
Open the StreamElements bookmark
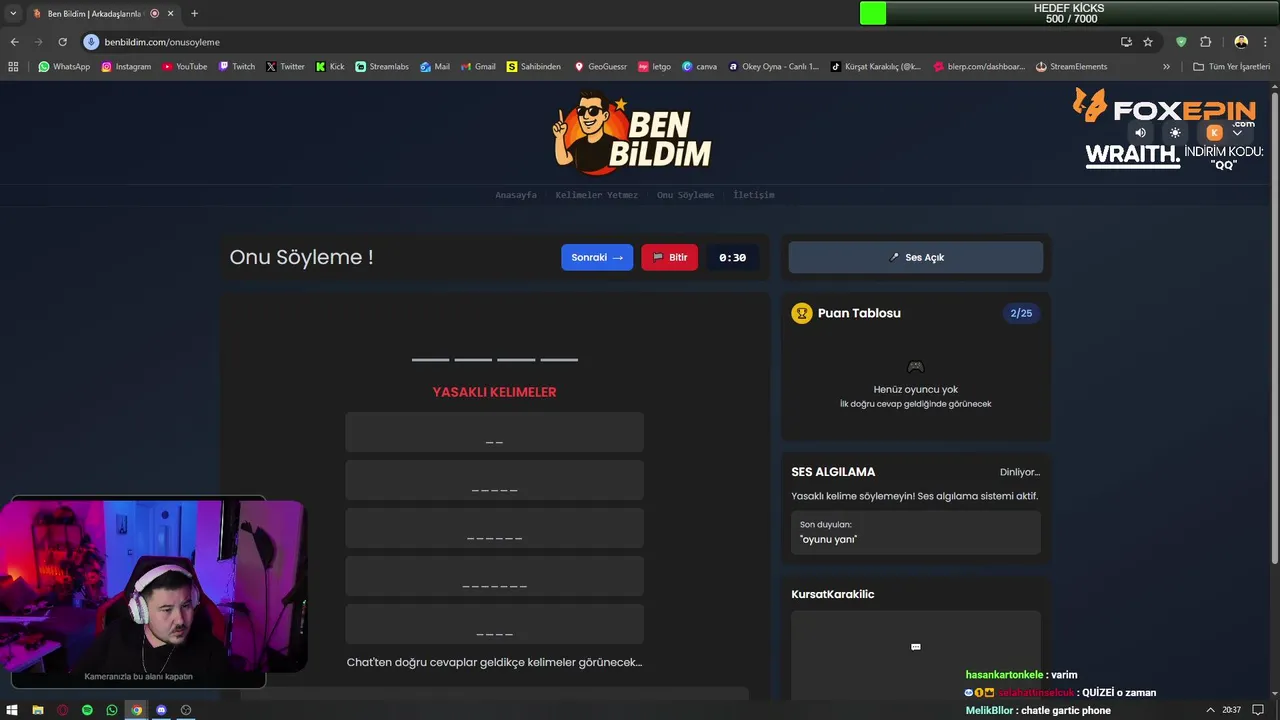coord(1071,67)
